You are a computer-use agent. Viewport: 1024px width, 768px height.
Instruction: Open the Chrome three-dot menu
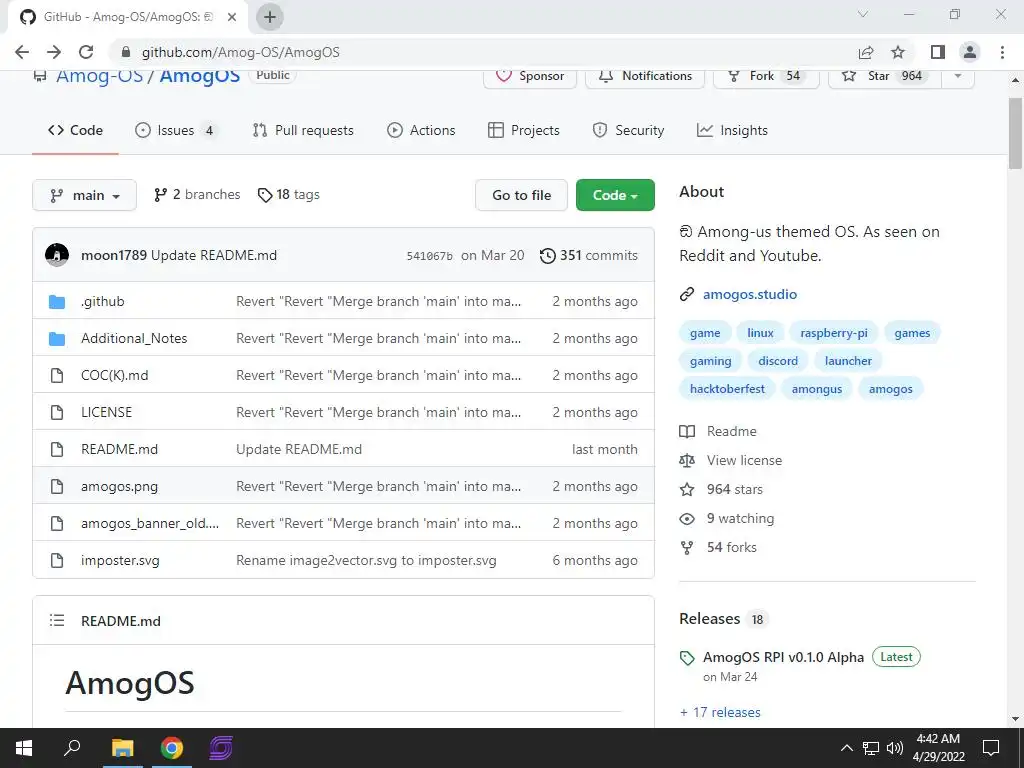tap(1002, 52)
